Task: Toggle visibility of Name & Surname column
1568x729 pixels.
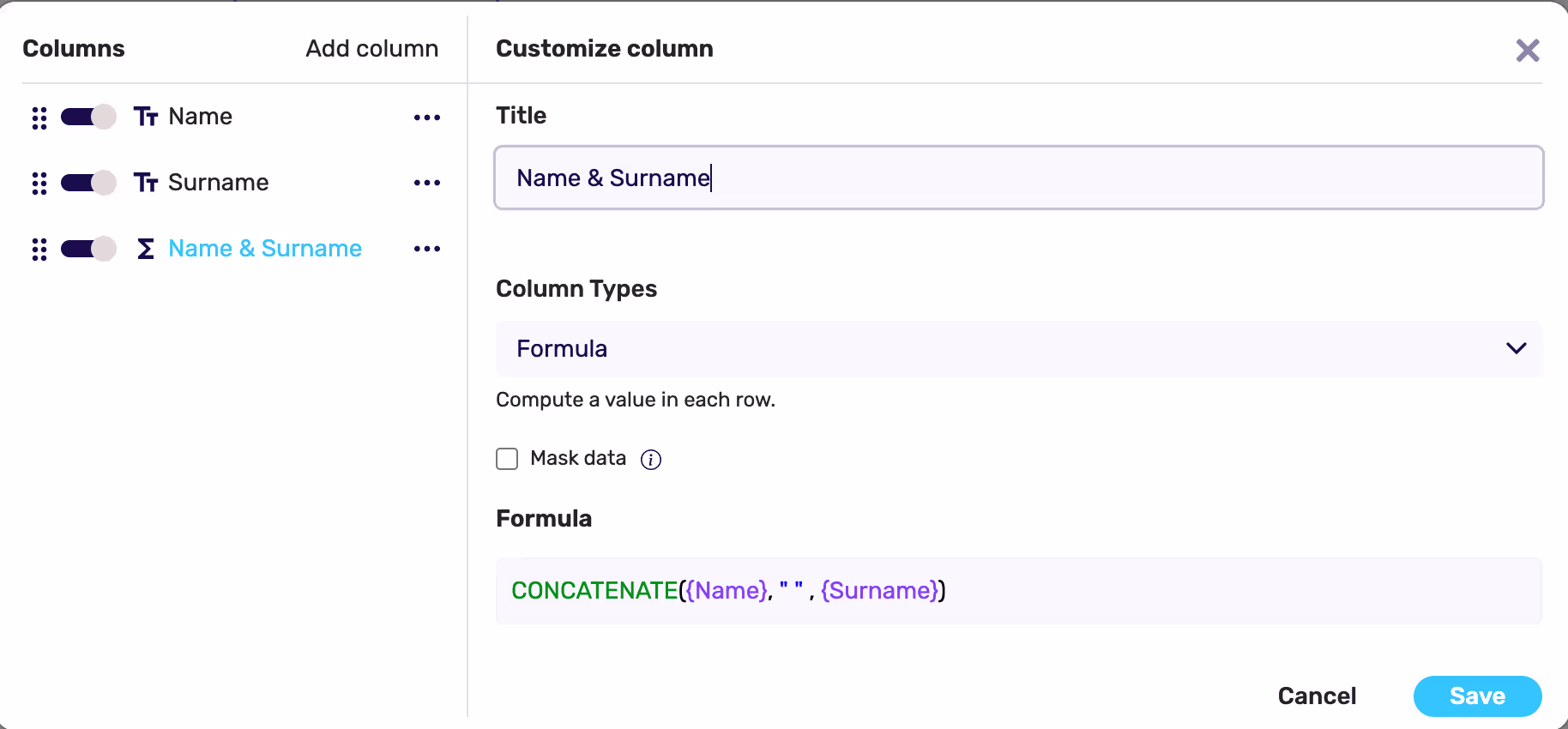Action: pyautogui.click(x=88, y=249)
